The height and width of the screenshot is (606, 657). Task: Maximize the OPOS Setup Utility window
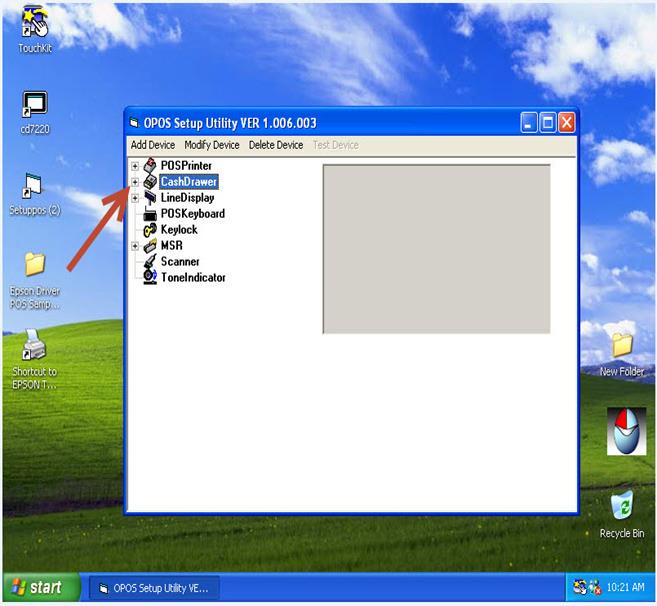pos(548,123)
